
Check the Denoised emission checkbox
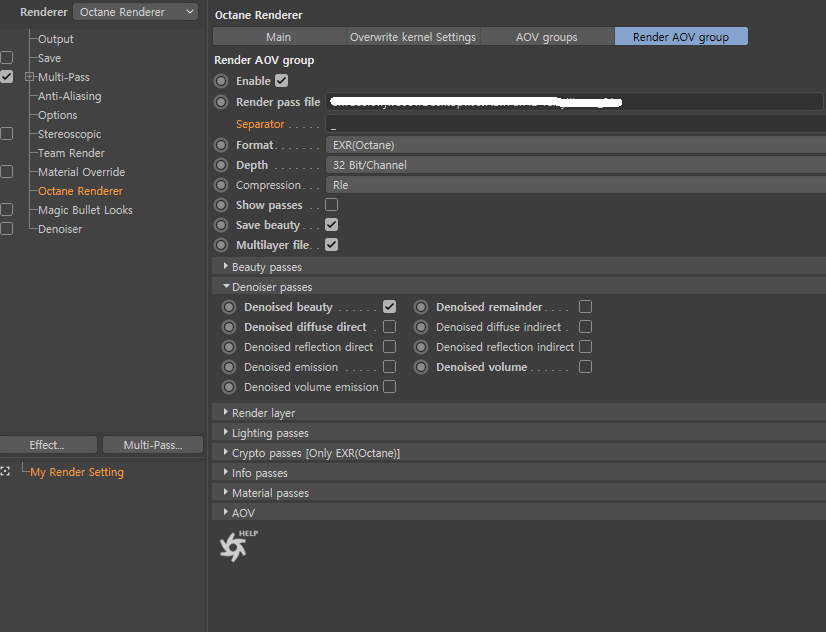[x=389, y=367]
